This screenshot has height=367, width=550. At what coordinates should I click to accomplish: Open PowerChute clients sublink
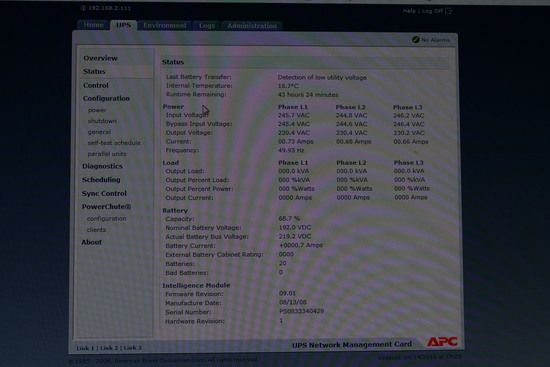coord(96,230)
